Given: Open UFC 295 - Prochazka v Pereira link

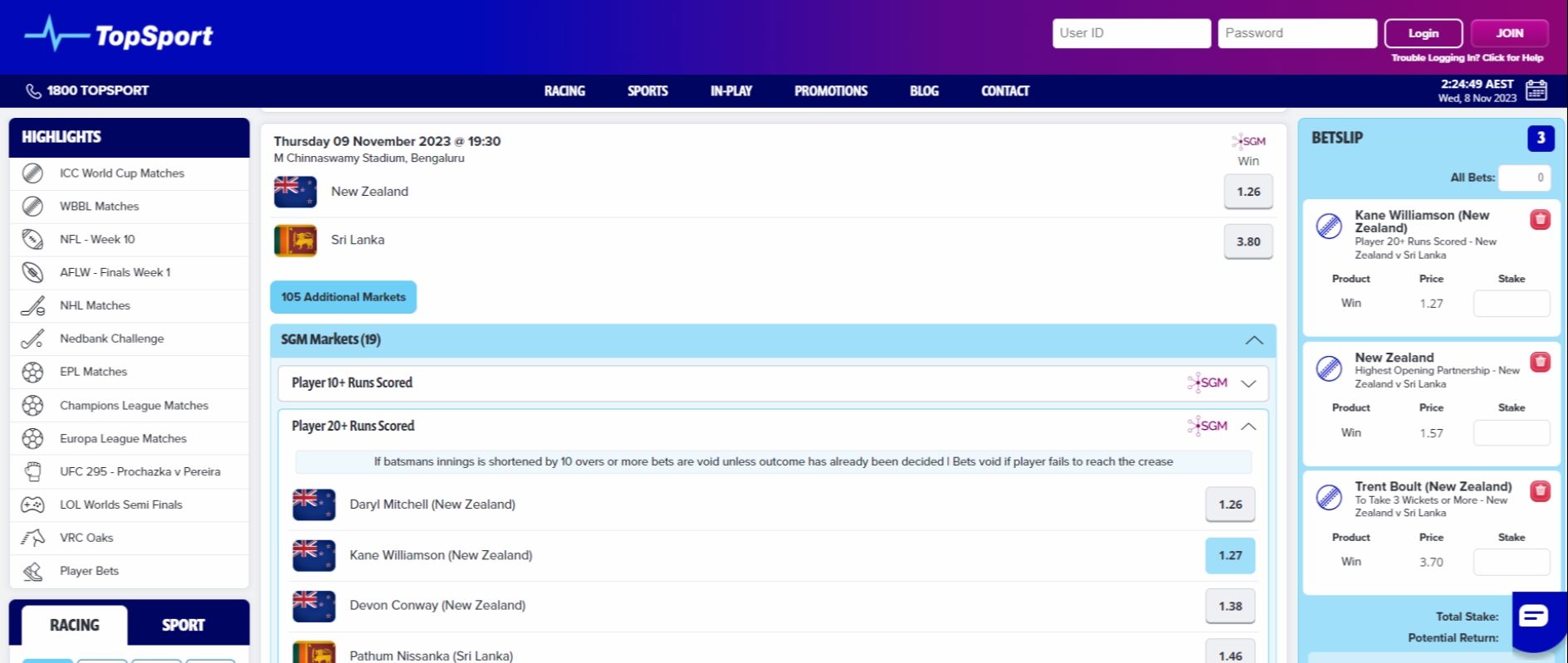Looking at the screenshot, I should [140, 471].
